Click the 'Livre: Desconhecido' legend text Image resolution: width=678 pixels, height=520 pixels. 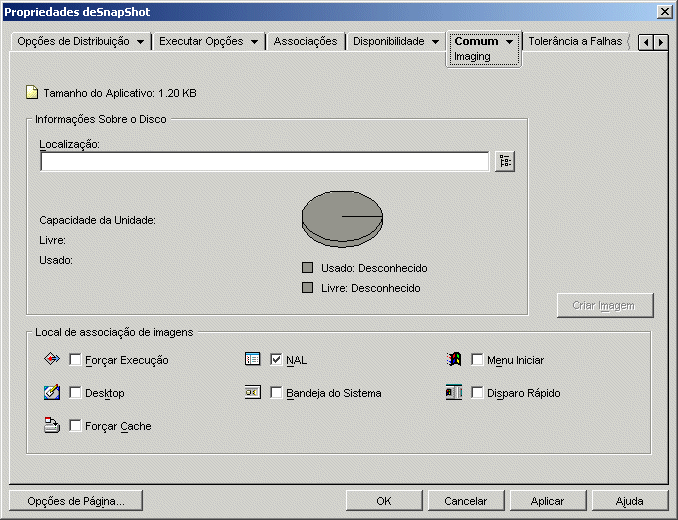371,288
